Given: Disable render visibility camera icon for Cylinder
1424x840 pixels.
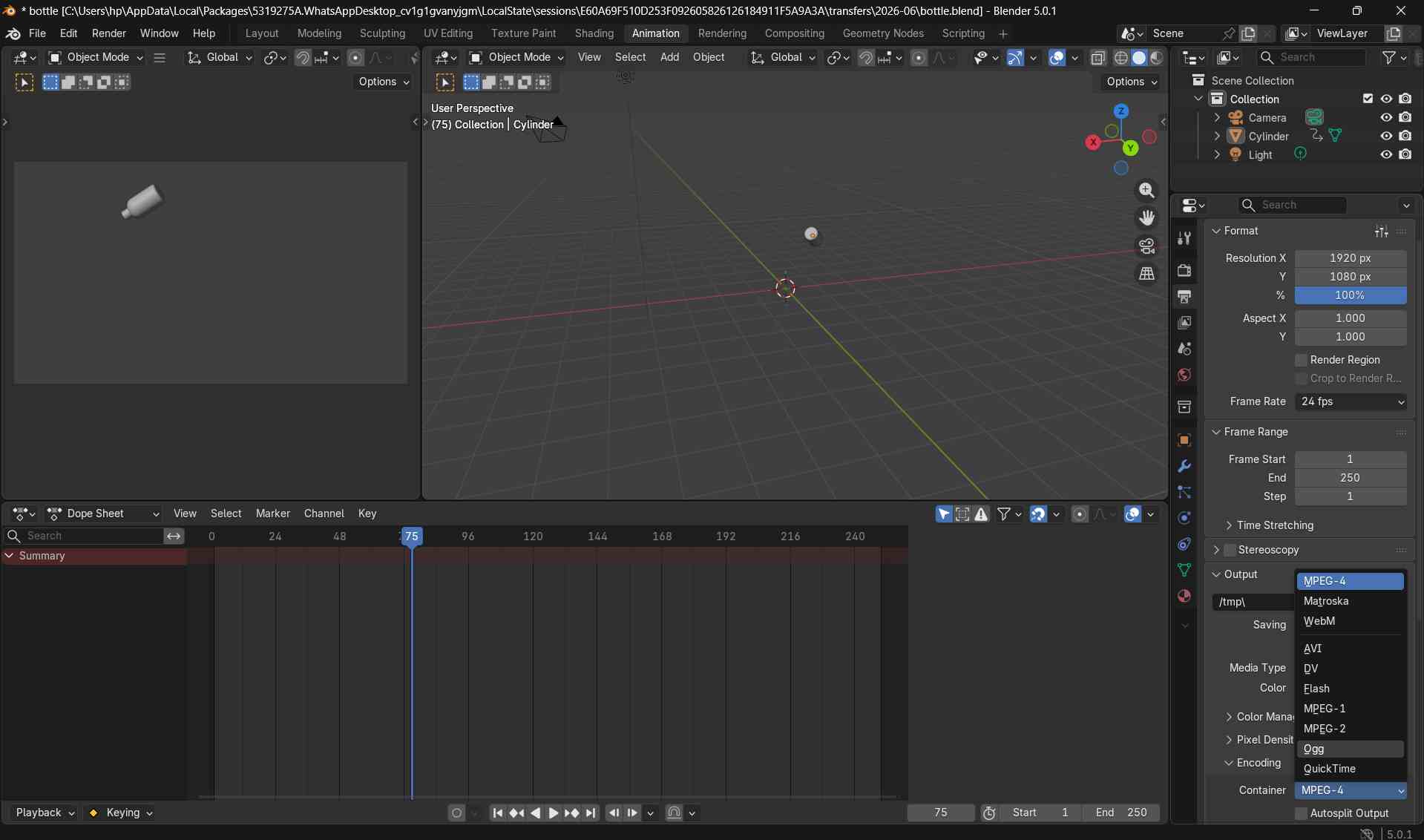Looking at the screenshot, I should 1405,136.
